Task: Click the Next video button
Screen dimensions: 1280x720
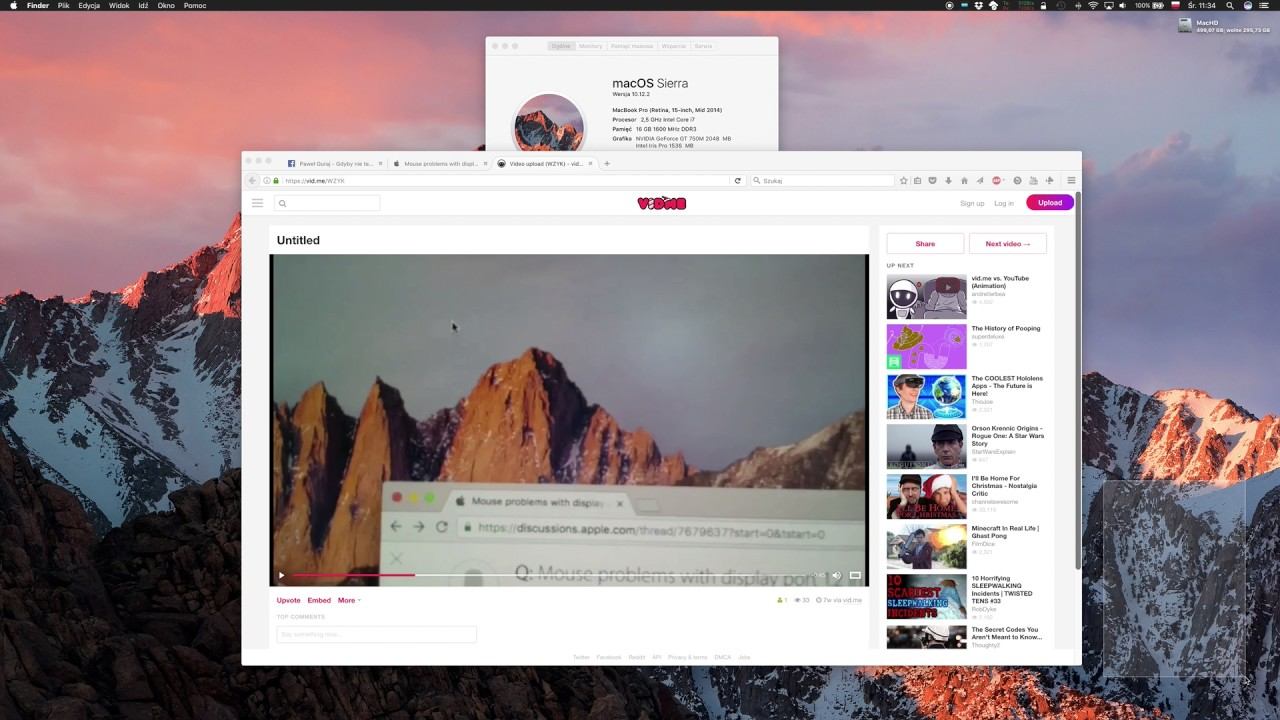Action: (1008, 244)
